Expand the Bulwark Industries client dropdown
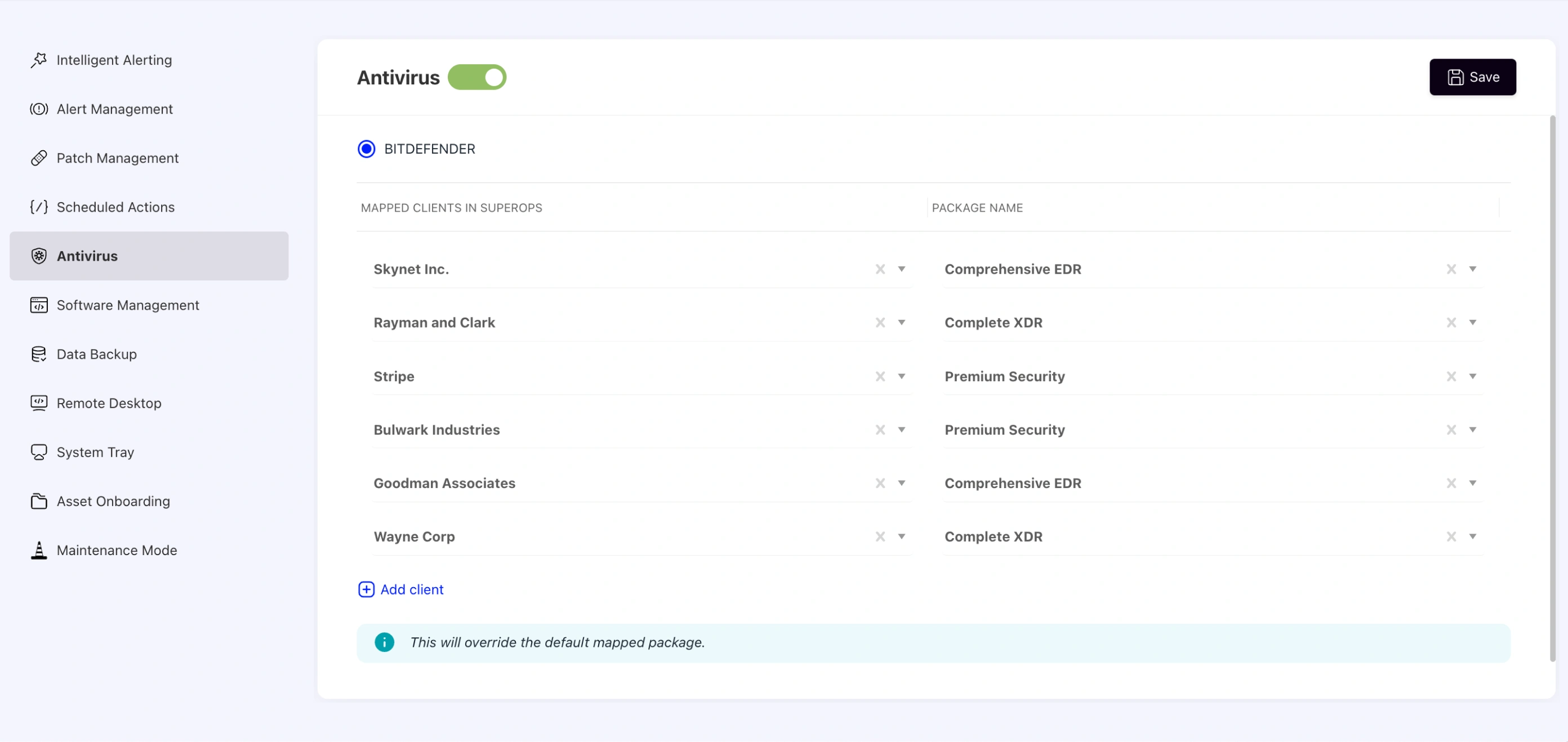 pos(902,430)
